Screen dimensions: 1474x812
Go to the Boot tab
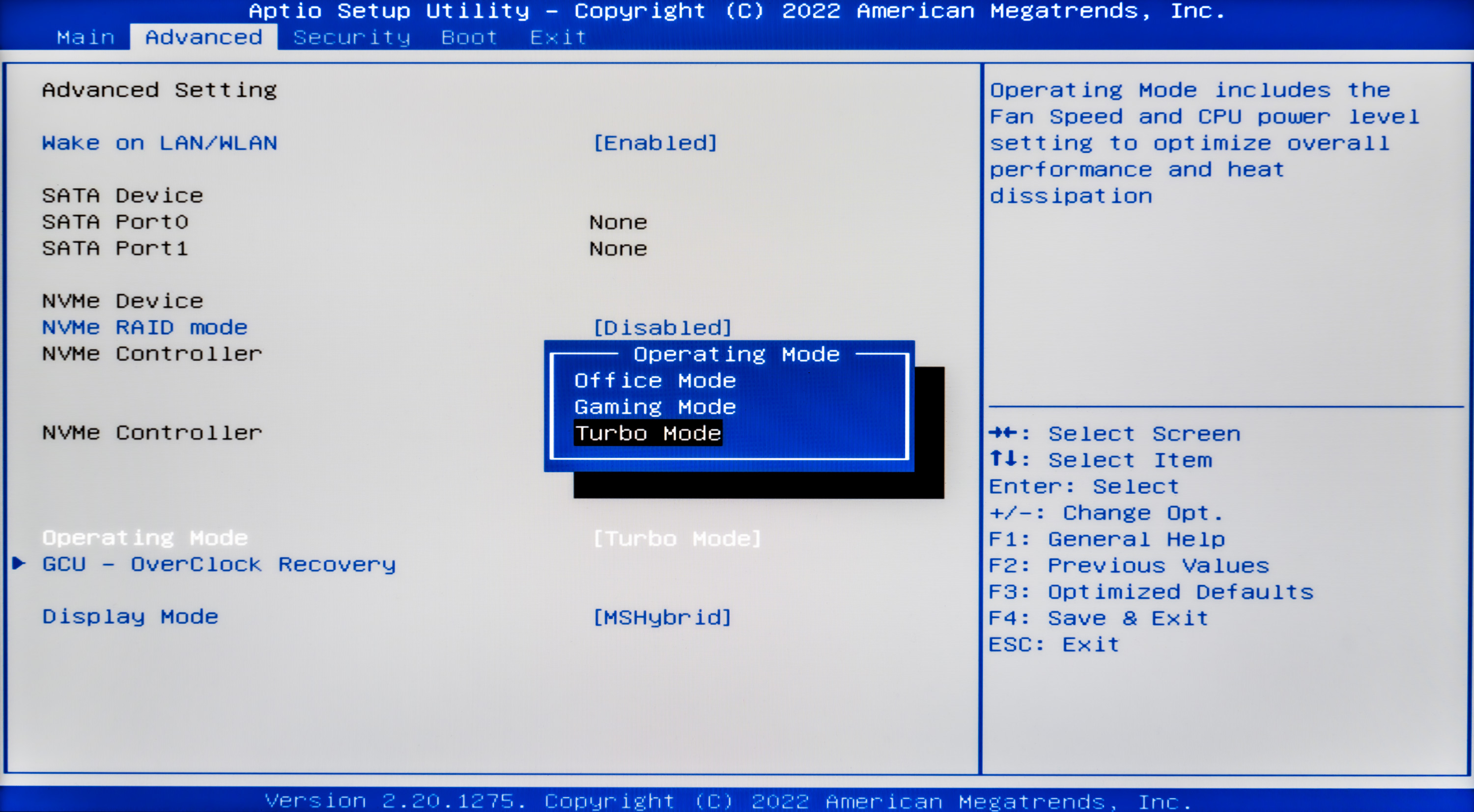click(x=469, y=37)
